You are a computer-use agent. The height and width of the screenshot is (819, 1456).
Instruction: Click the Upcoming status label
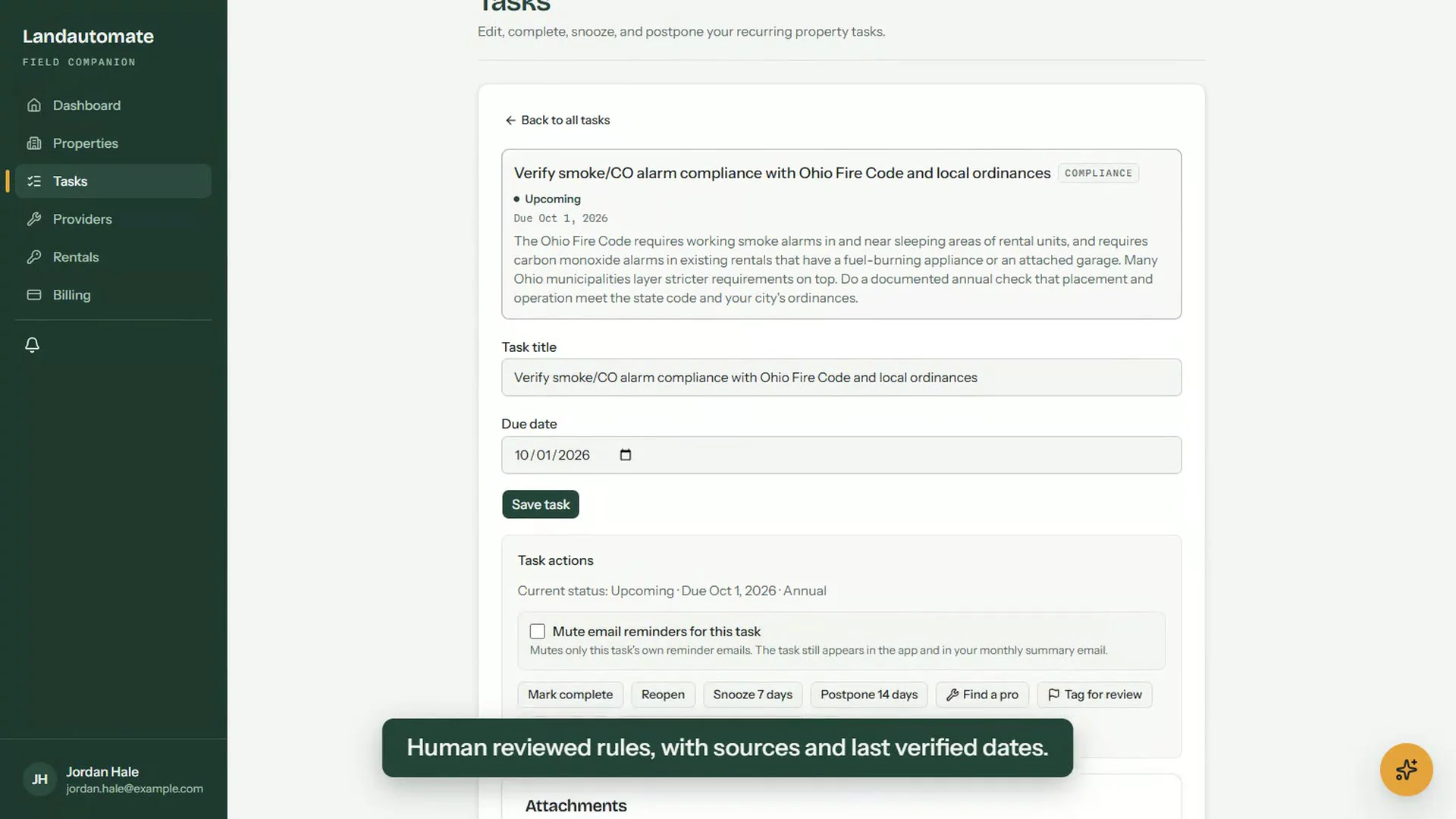(552, 199)
